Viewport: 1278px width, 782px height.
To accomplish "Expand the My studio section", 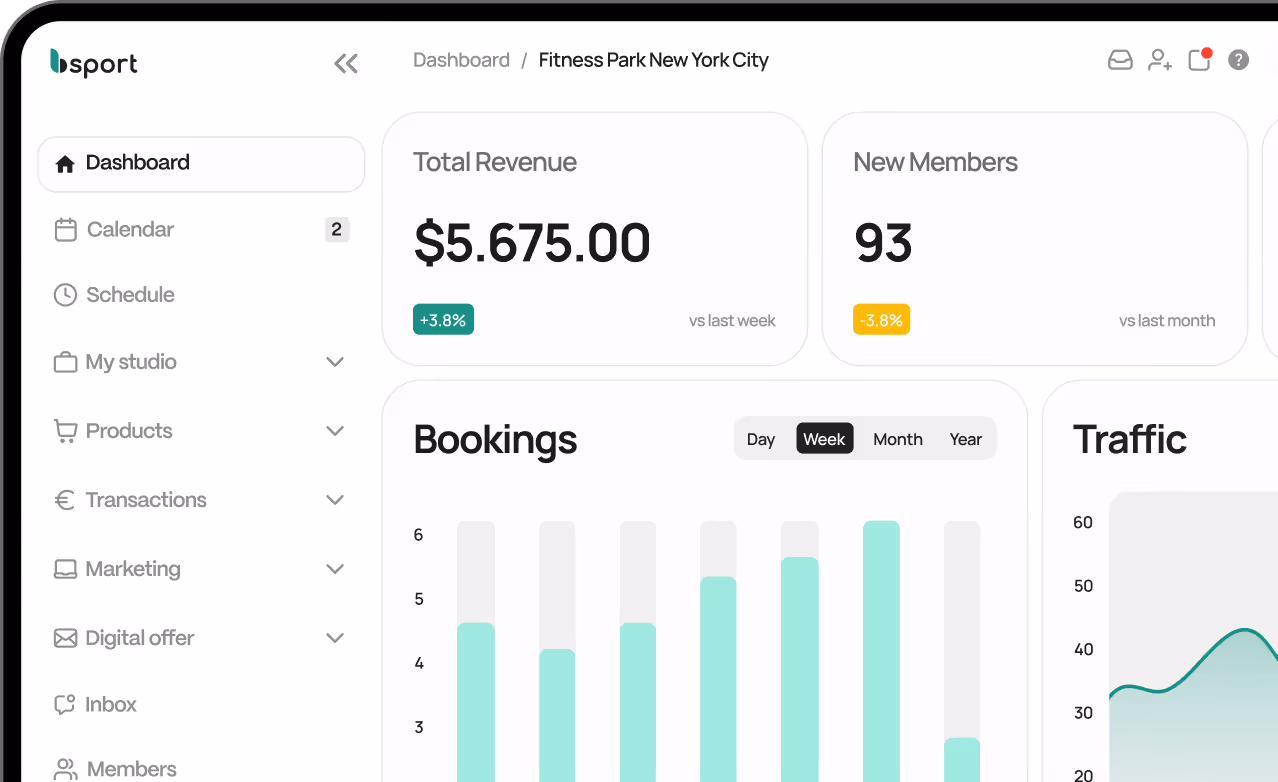I will coord(335,362).
